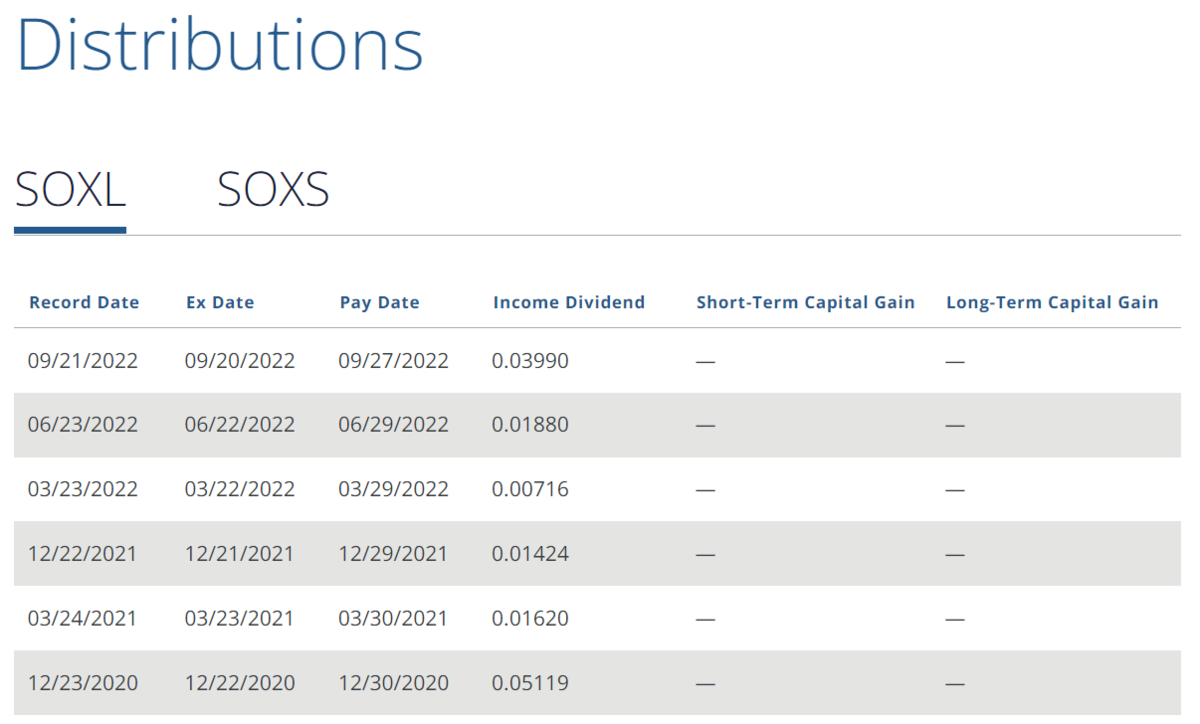The width and height of the screenshot is (1200, 724).
Task: Select record date 12/22/2021
Action: 83,554
